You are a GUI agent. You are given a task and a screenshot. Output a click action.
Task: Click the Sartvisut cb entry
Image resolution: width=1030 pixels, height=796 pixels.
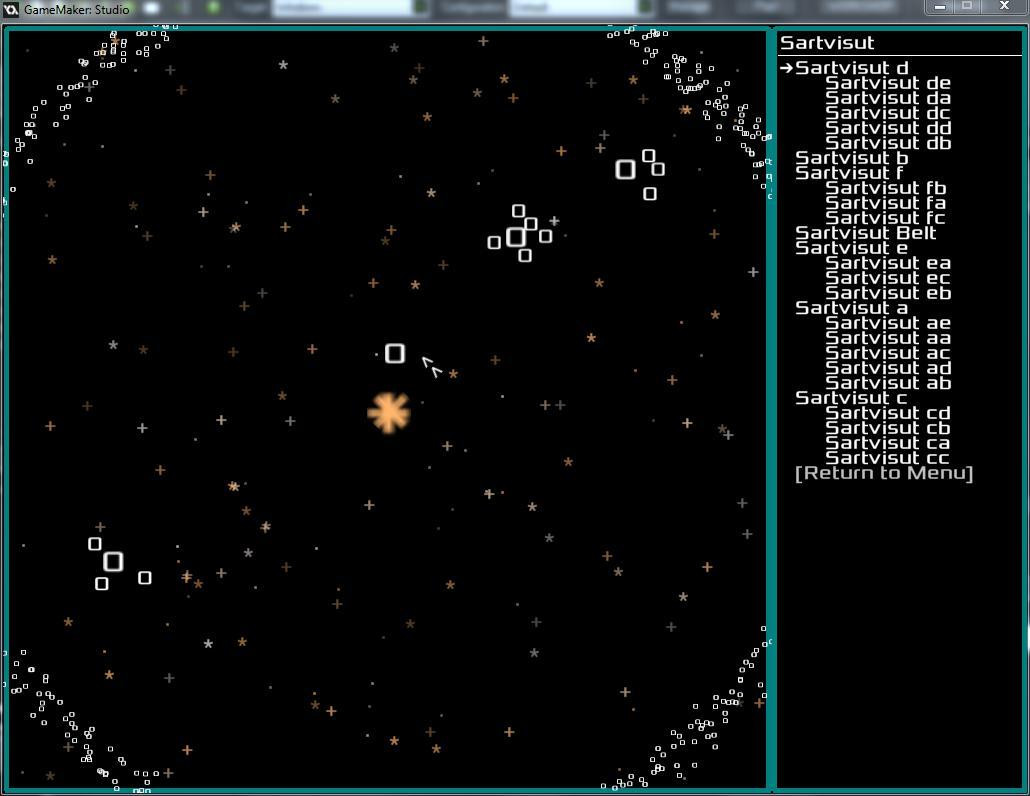pyautogui.click(x=887, y=429)
